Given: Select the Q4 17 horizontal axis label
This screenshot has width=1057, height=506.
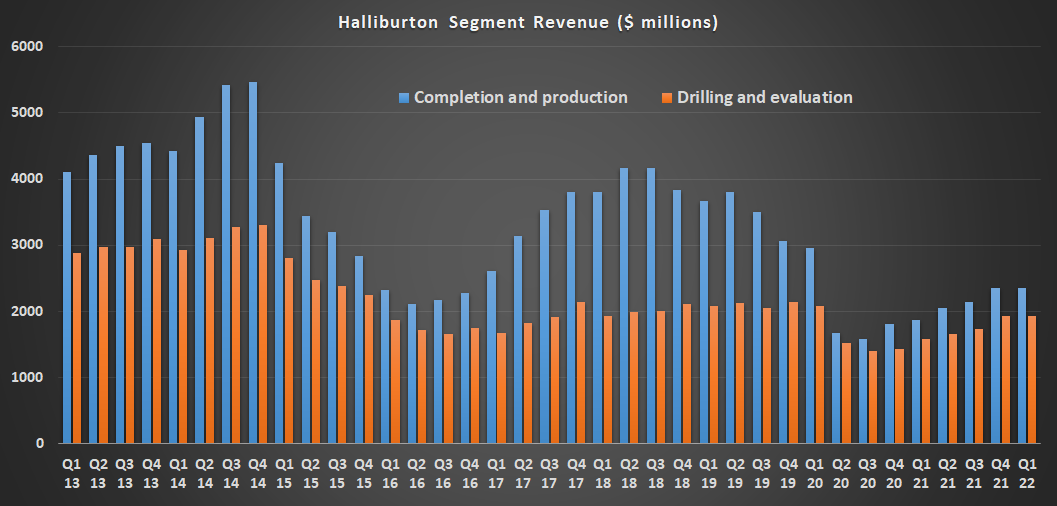Looking at the screenshot, I should click(576, 472).
